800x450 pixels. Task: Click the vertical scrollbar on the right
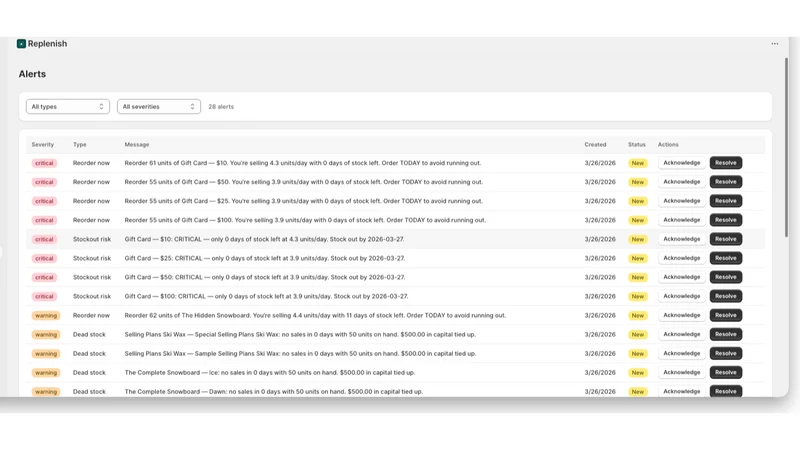point(786,147)
